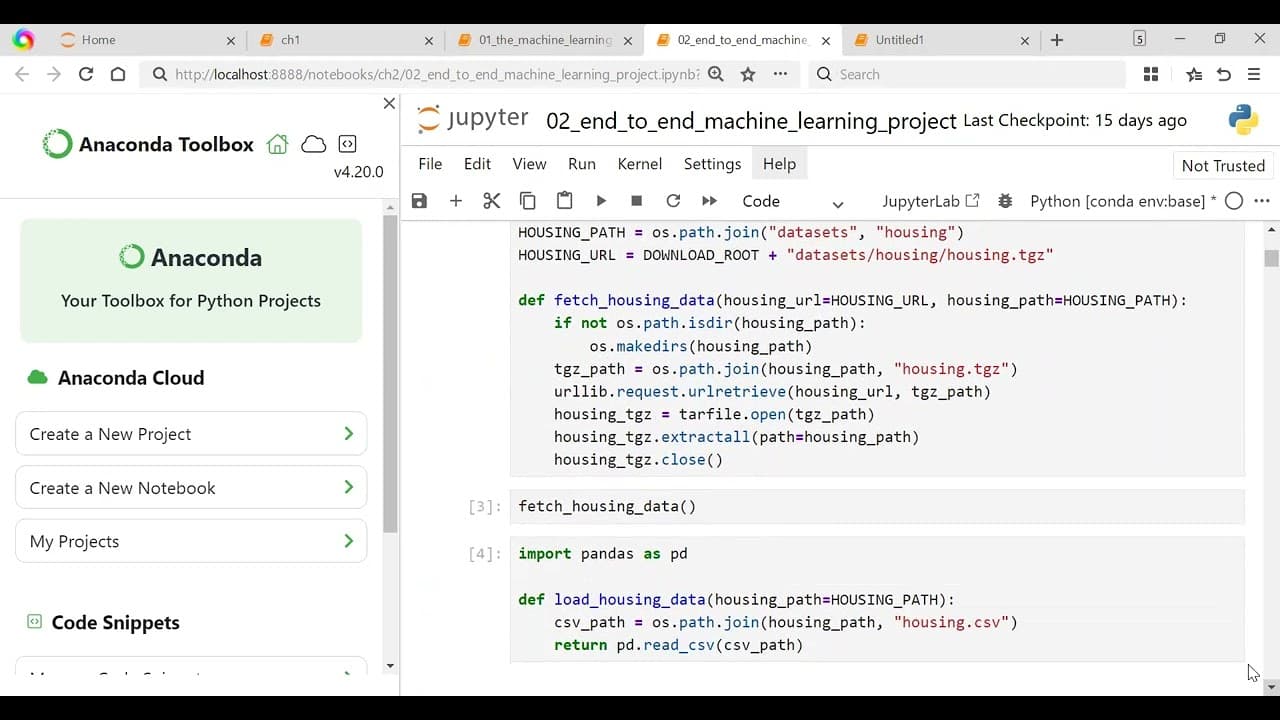This screenshot has width=1280, height=720.
Task: Switch kernel via Python [conda env:base]
Action: point(1123,201)
